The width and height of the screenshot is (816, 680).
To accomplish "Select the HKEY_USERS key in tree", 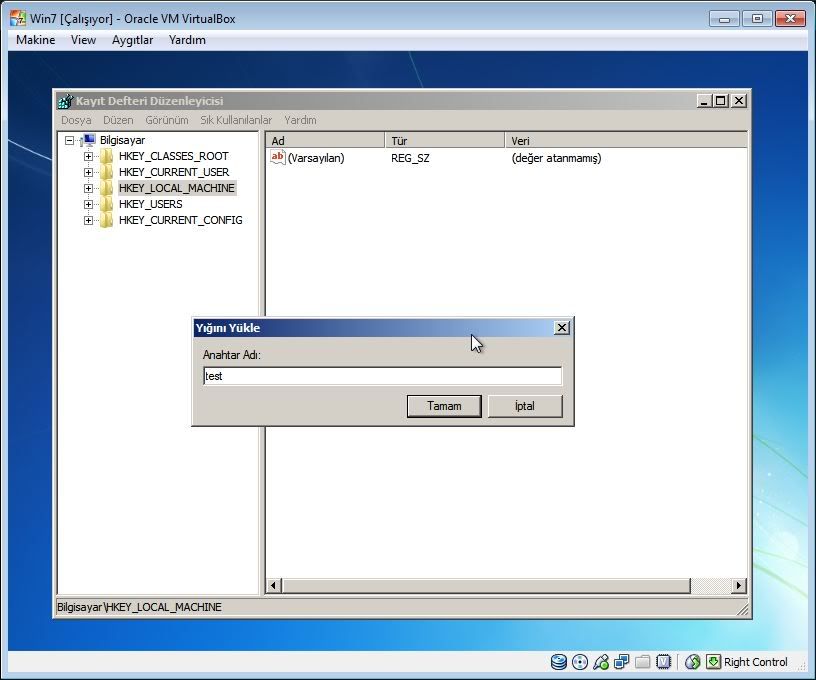I will [x=150, y=204].
